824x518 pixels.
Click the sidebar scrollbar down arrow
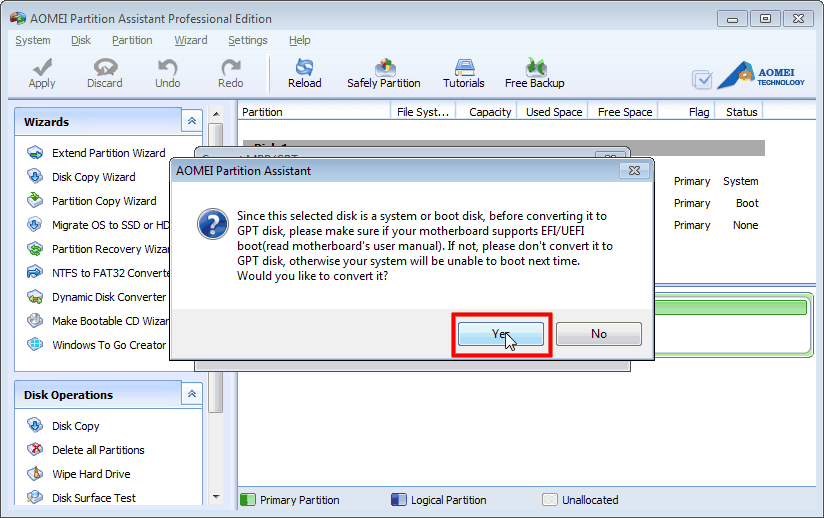(x=216, y=497)
